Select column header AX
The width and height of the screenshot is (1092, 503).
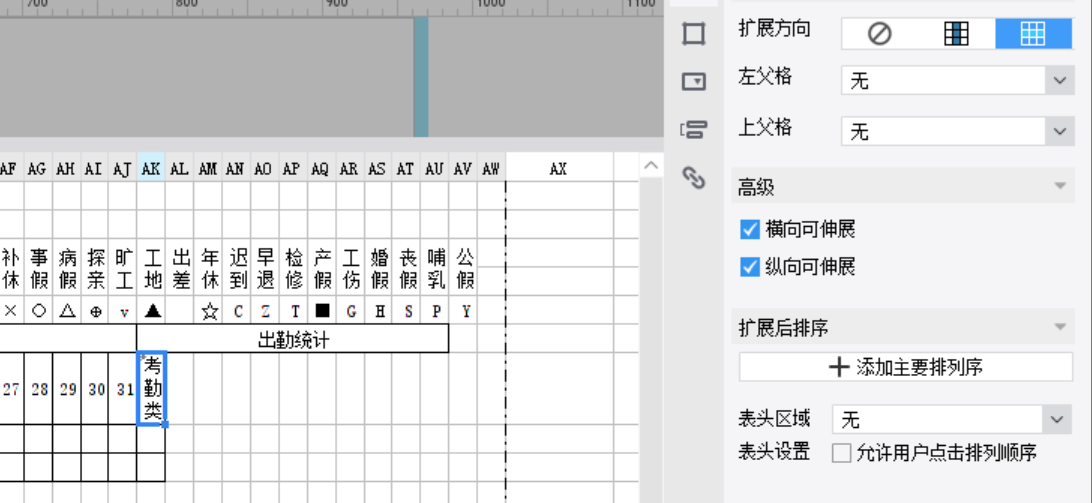(559, 169)
